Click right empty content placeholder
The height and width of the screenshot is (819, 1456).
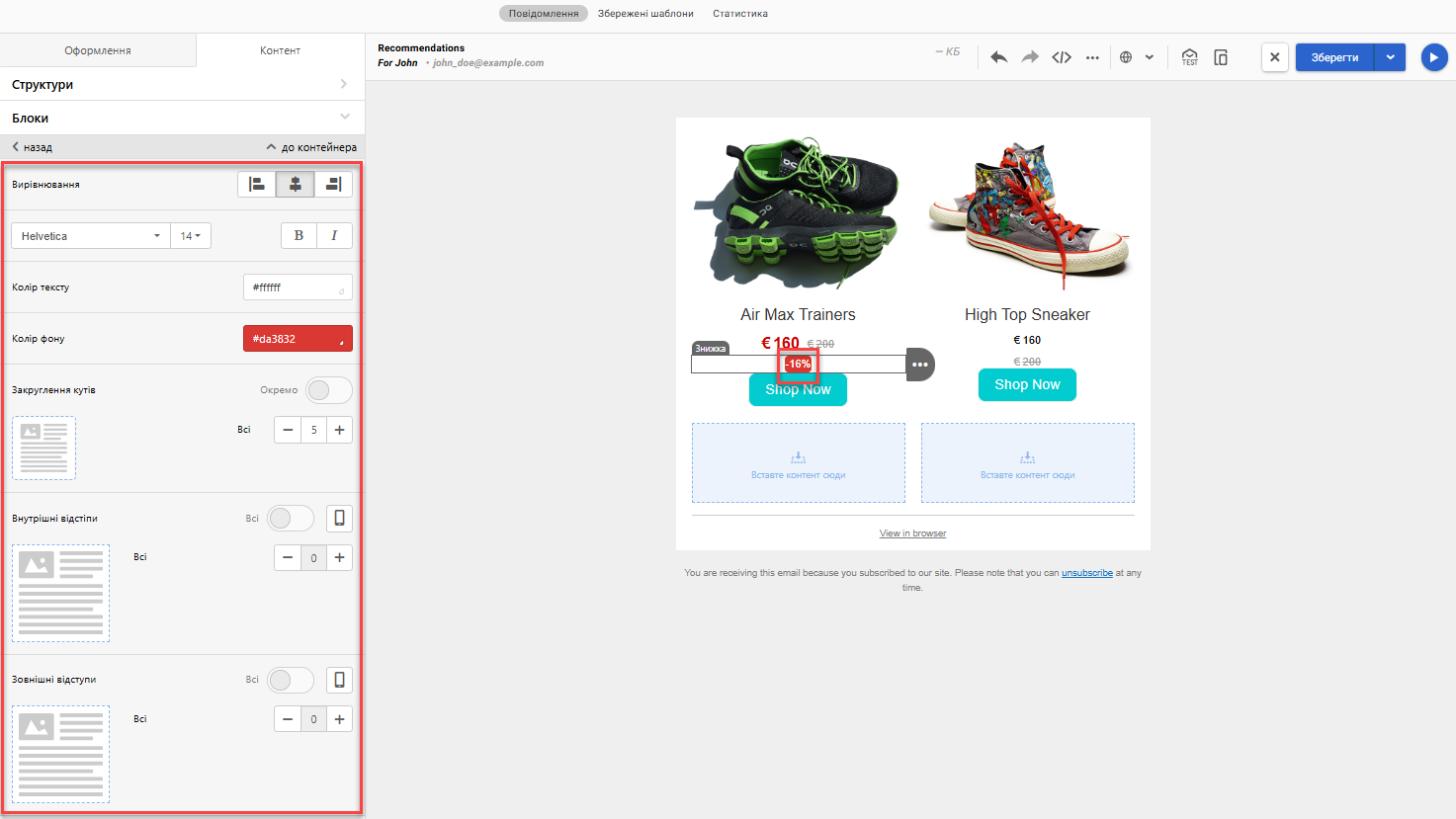(1028, 463)
